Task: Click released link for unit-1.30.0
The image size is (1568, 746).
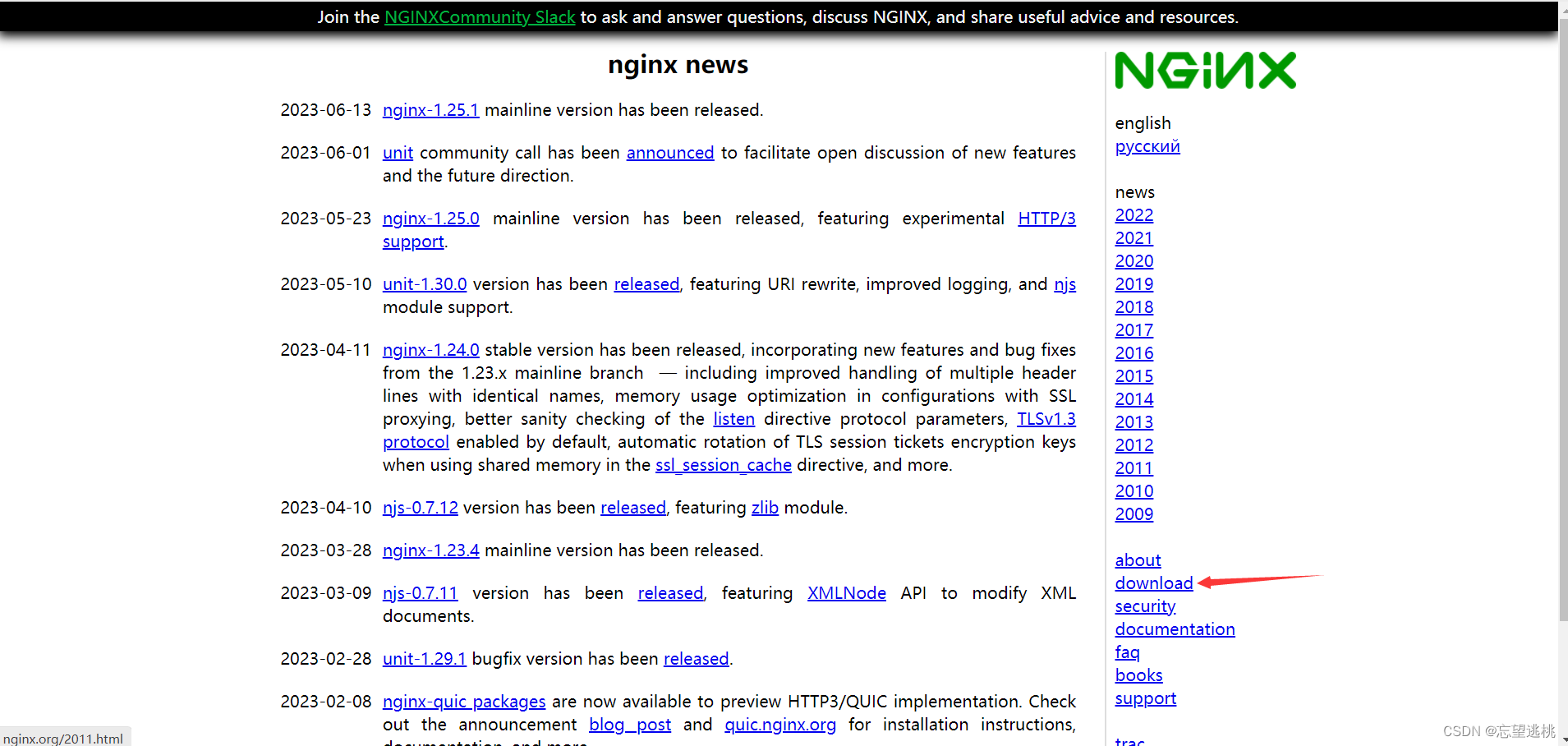Action: pyautogui.click(x=646, y=284)
